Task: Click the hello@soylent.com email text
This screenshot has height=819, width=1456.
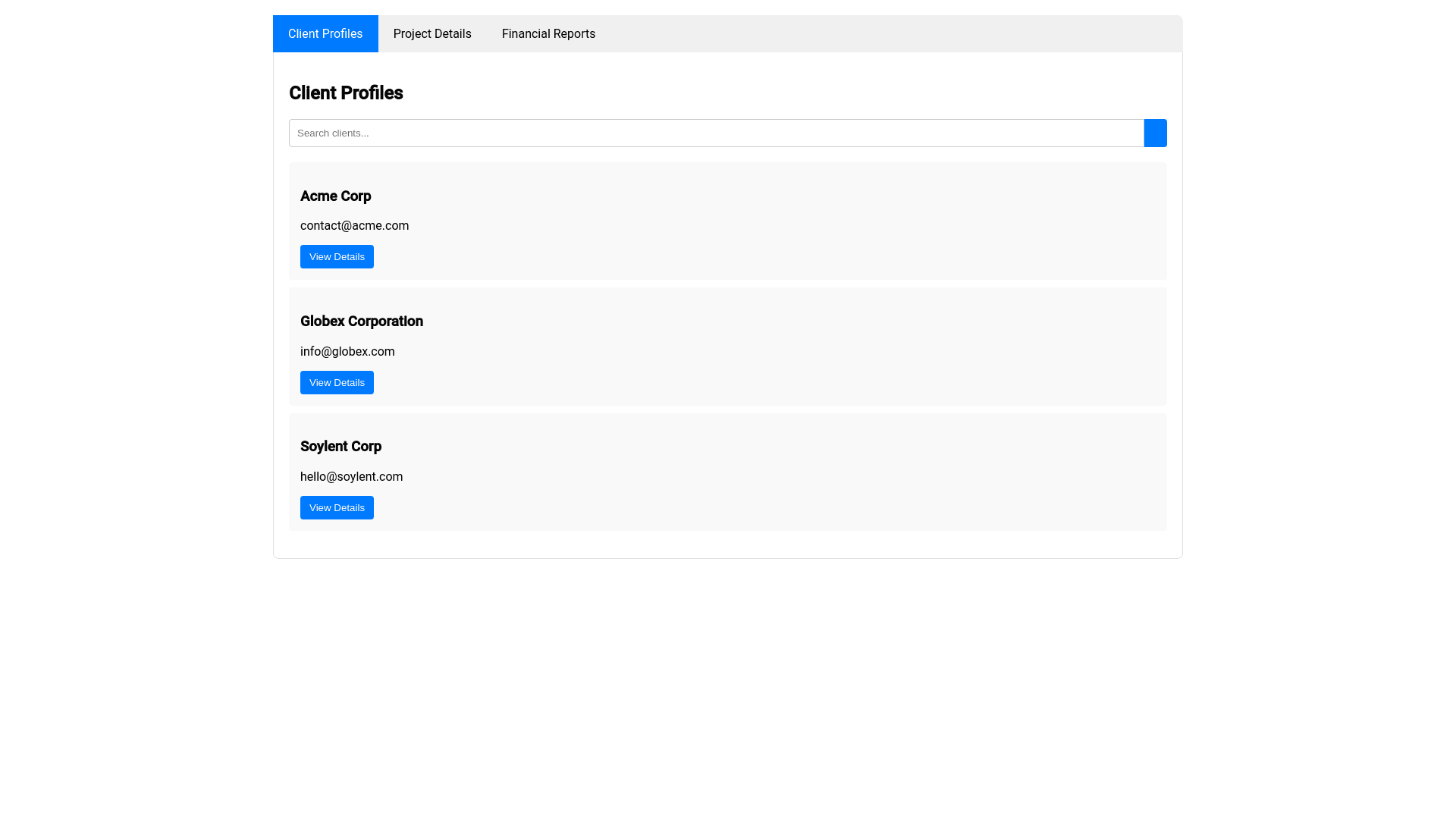Action: click(x=351, y=476)
